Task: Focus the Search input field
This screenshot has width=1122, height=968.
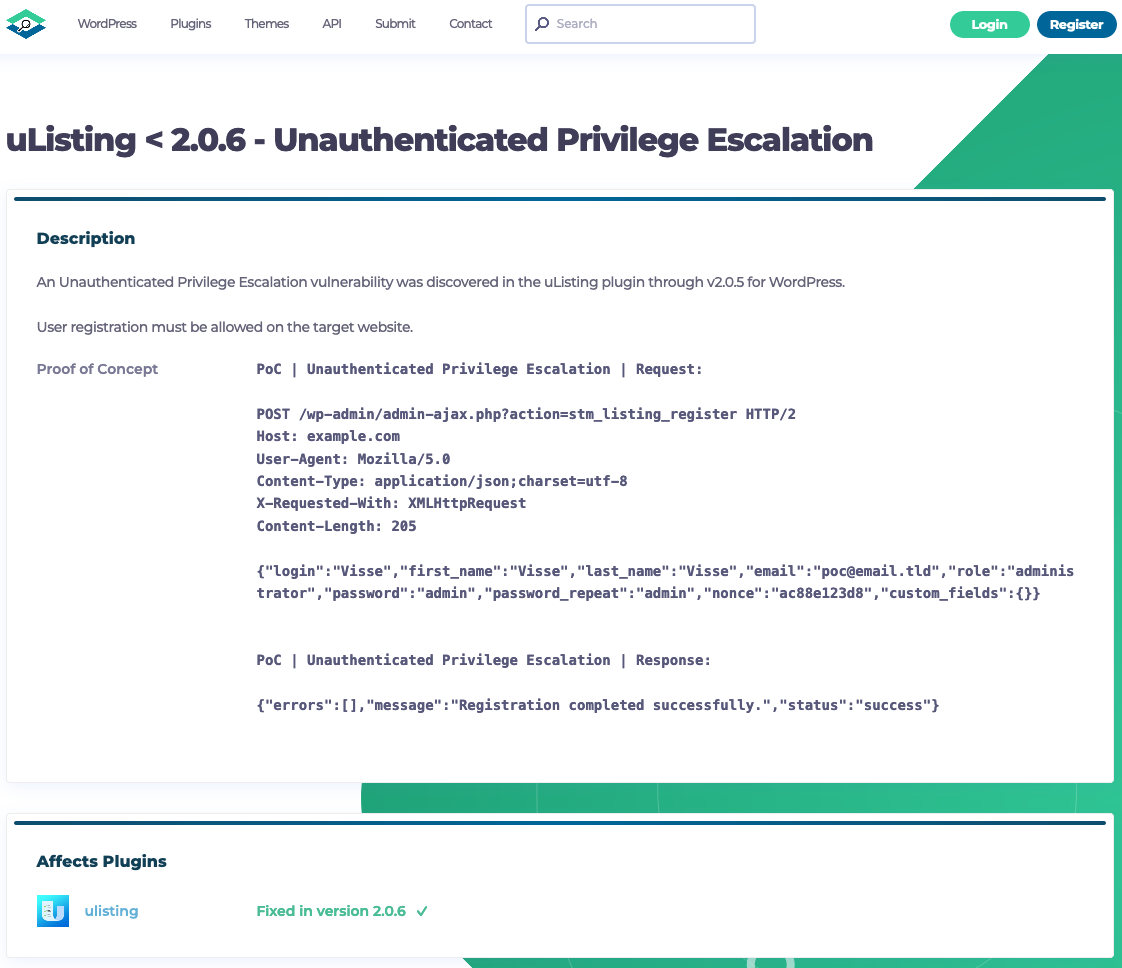Action: [x=640, y=24]
